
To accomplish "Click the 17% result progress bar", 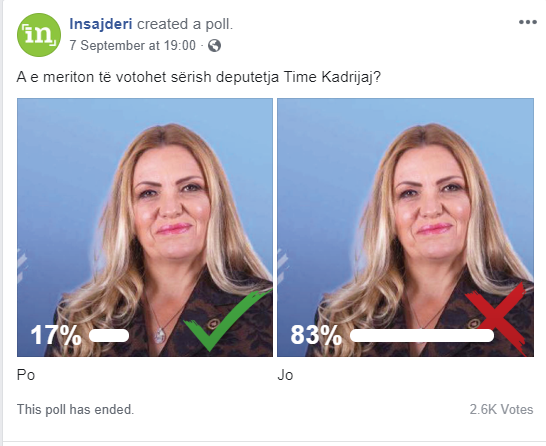I will (x=109, y=335).
